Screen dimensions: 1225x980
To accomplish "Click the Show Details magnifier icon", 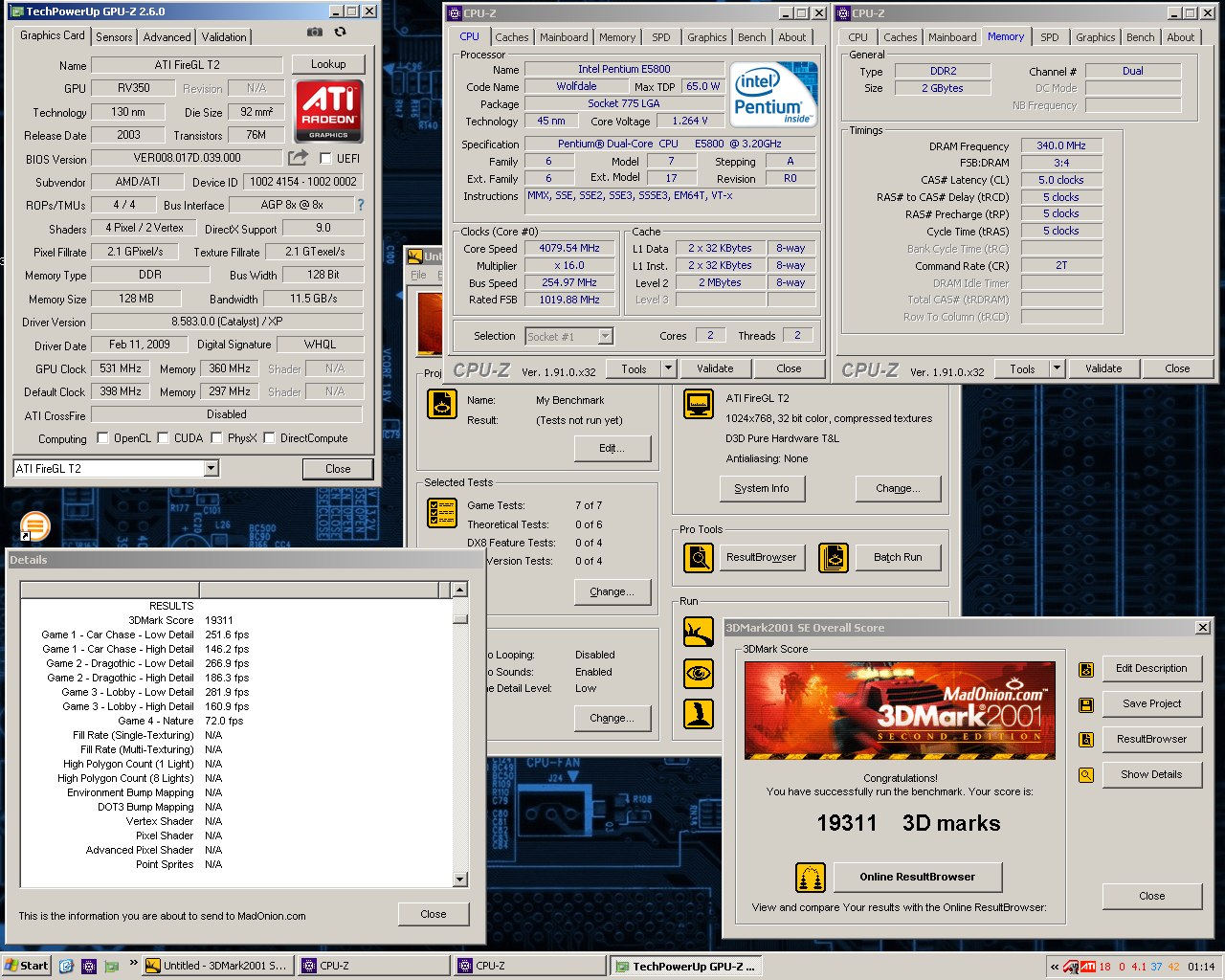I will 1086,775.
